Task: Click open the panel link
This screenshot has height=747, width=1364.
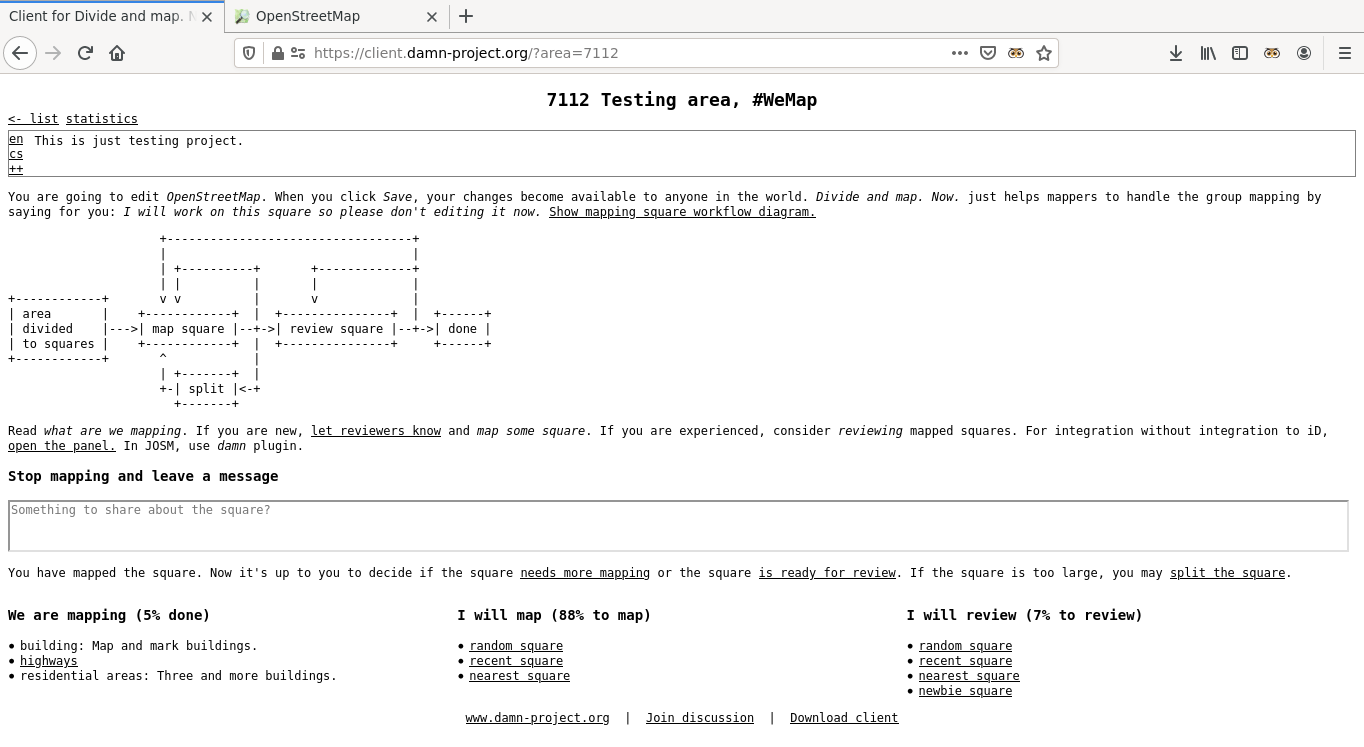Action: 62,446
